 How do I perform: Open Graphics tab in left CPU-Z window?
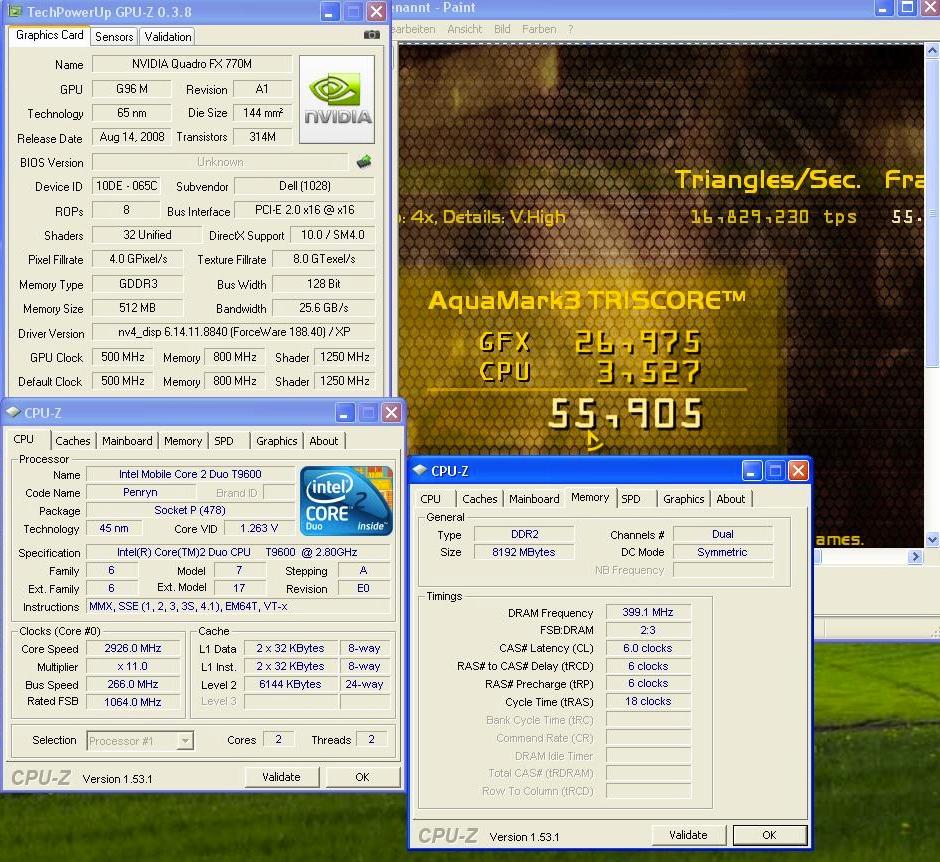276,441
